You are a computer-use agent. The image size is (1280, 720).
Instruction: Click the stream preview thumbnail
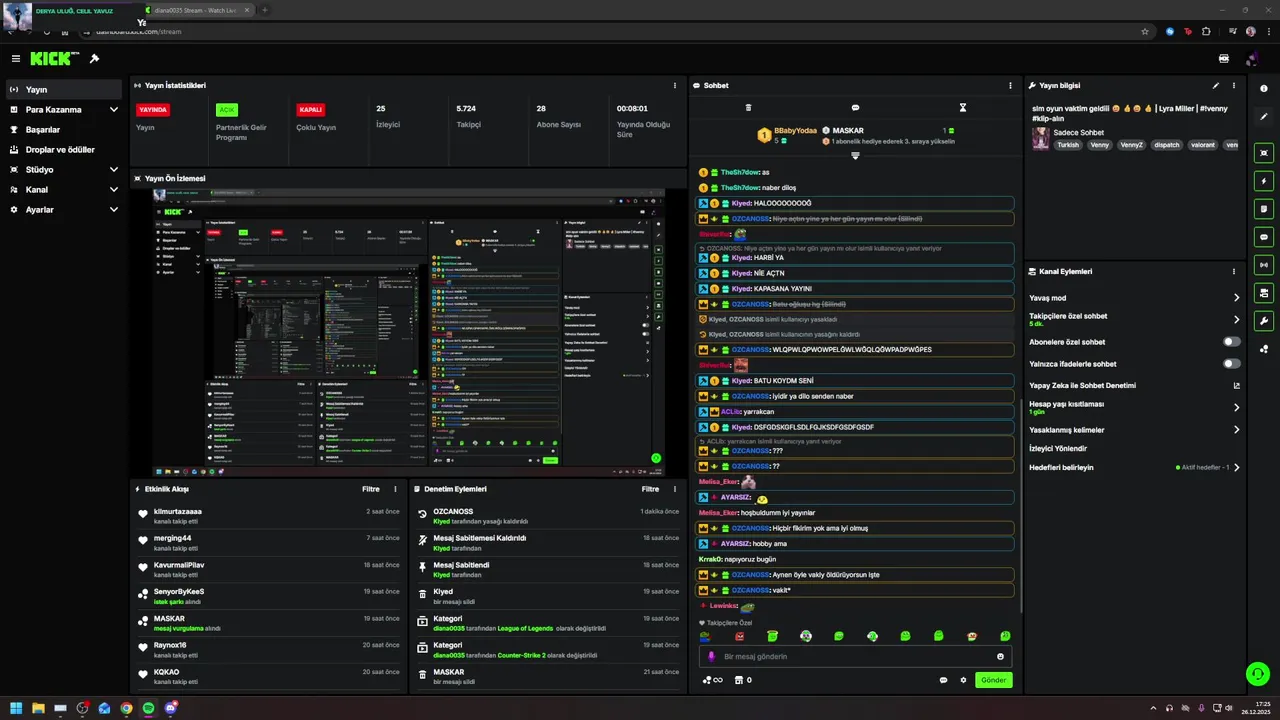(x=408, y=333)
